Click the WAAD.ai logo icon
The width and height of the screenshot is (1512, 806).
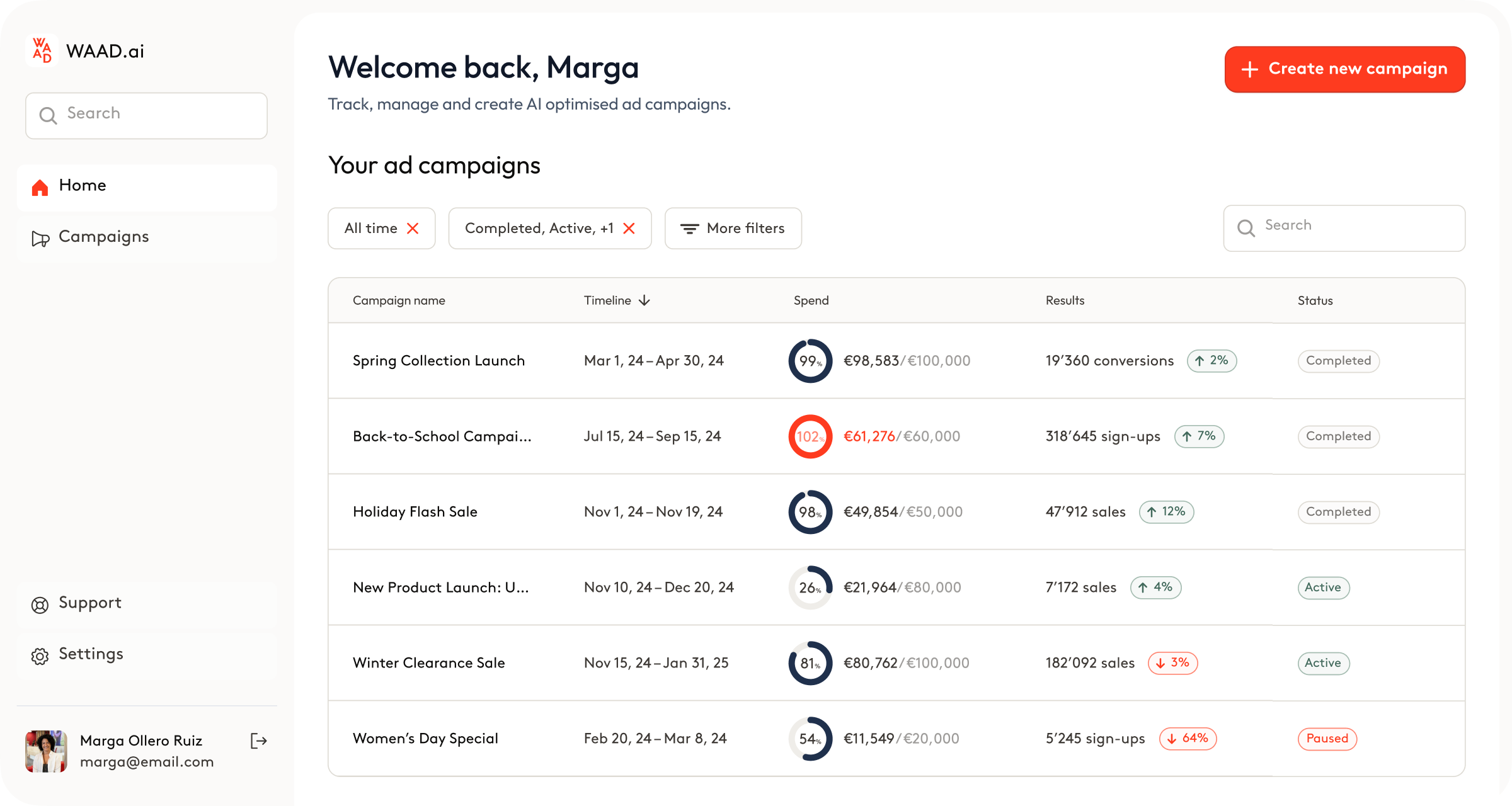42,50
